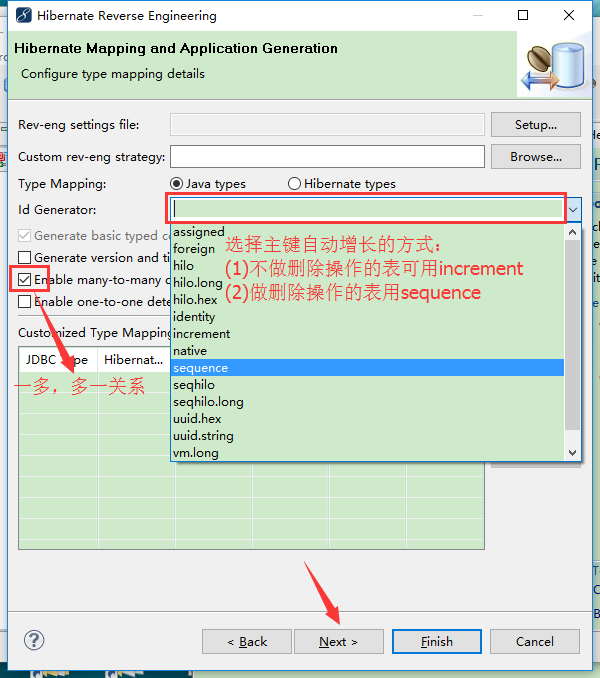Enable one-to-one detection checkbox

[x=25, y=302]
